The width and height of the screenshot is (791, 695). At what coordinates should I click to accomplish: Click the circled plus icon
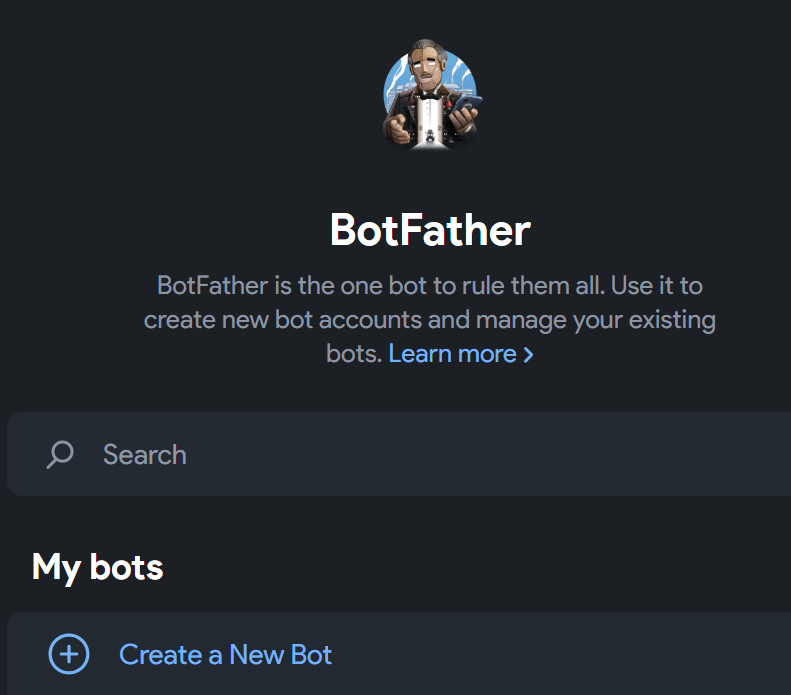tap(69, 655)
